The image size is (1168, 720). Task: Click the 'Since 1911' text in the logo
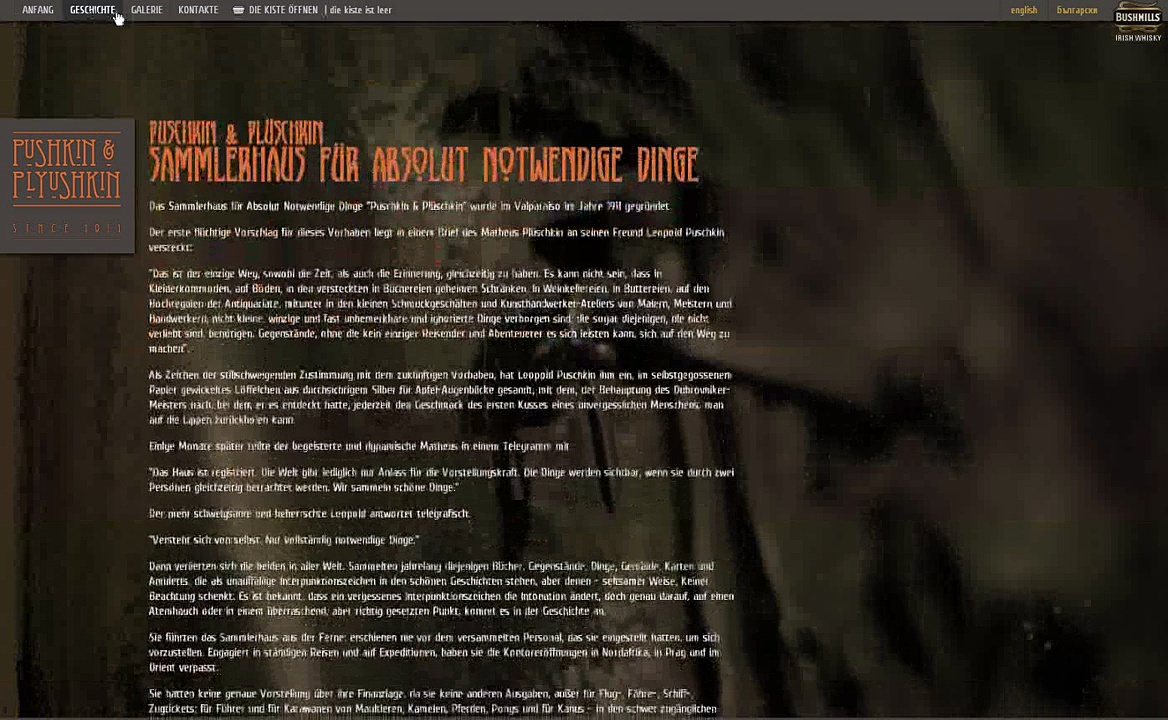(x=67, y=229)
